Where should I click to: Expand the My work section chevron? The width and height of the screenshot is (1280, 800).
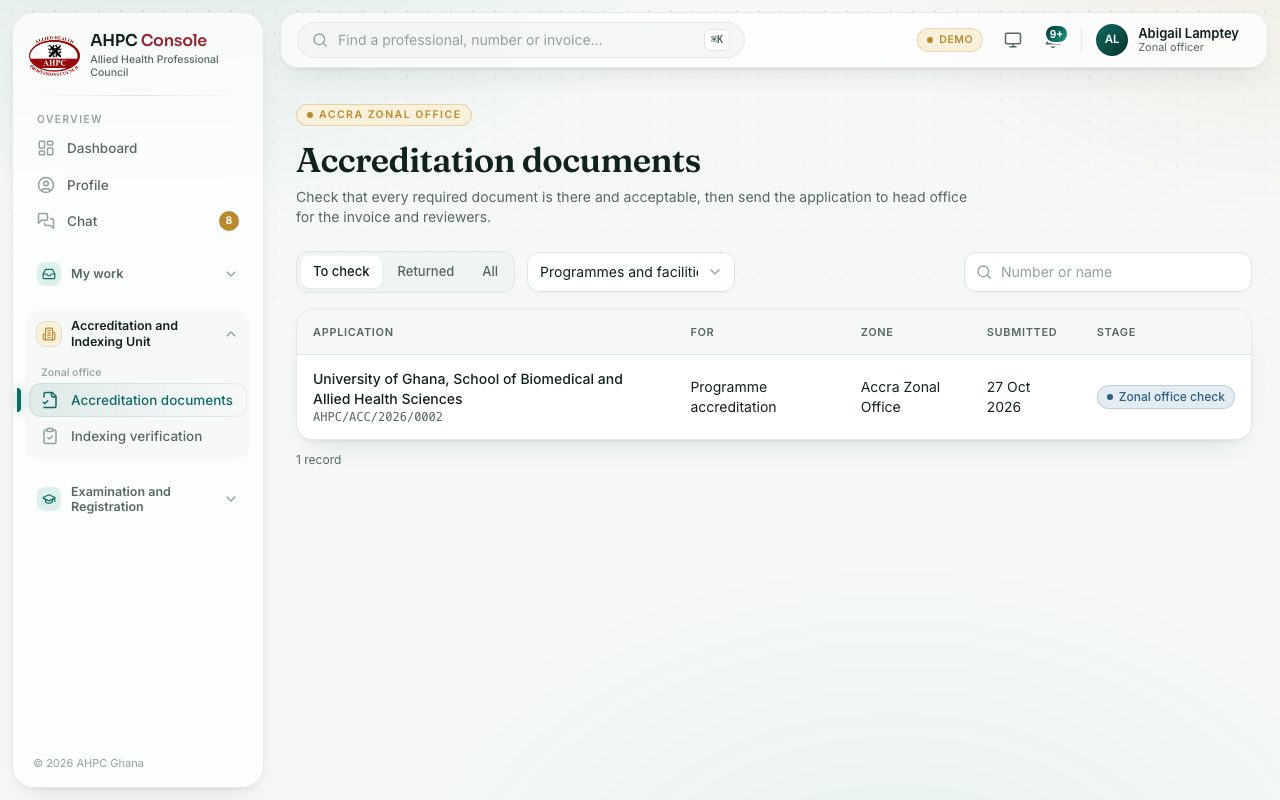tap(231, 274)
